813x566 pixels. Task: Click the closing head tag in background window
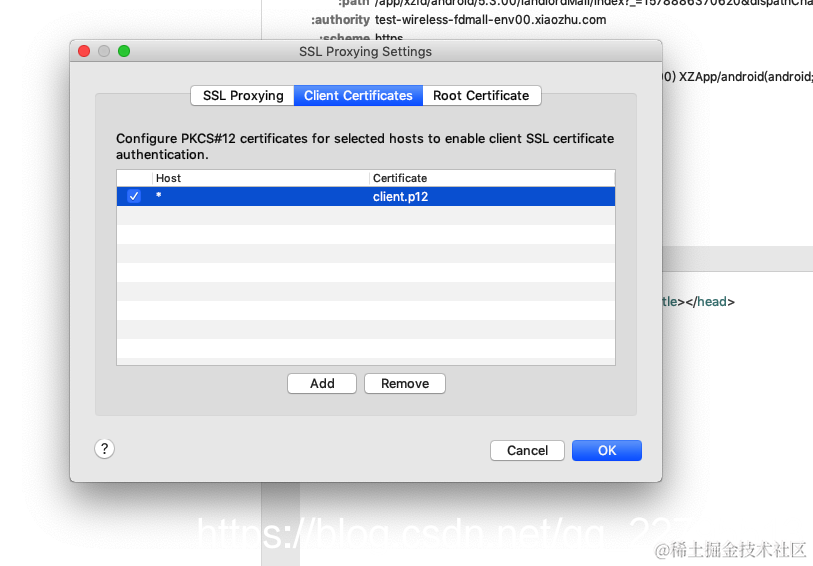click(710, 302)
